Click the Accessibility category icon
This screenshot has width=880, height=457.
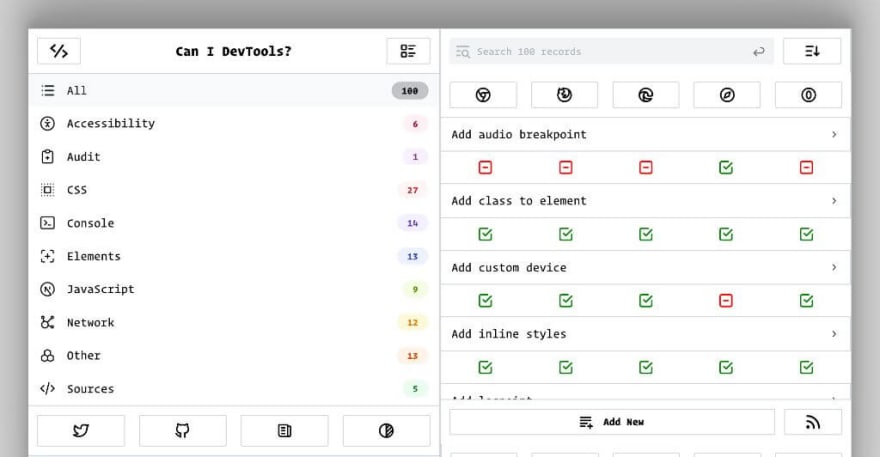(x=48, y=124)
